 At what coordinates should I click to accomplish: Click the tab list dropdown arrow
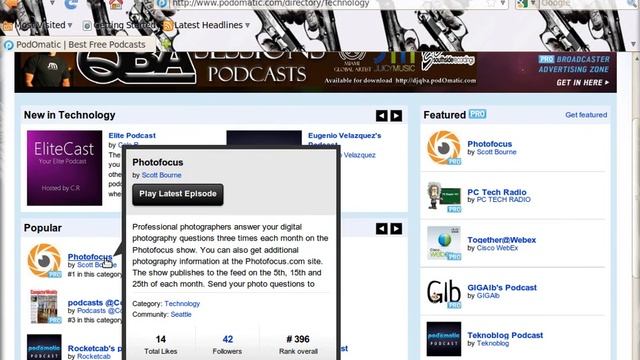pos(633,44)
